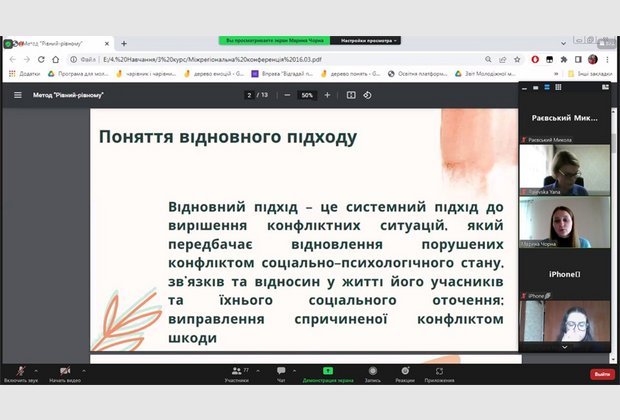Select the Pavelvska Yana video thumbnail
Viewport: 620px width, 420px height.
click(x=565, y=170)
